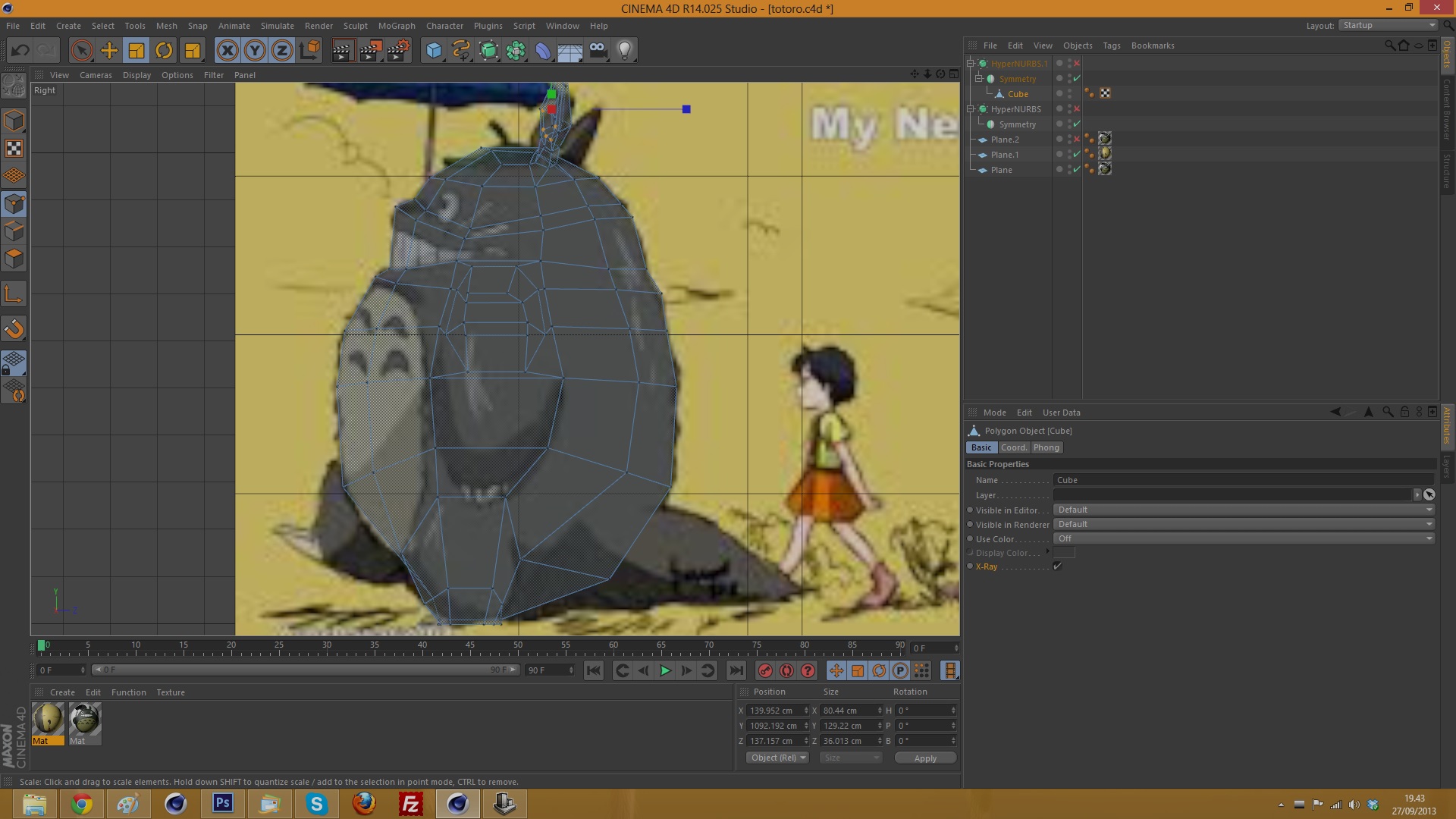Click the Light object bulb icon
1456x819 pixels.
point(625,51)
